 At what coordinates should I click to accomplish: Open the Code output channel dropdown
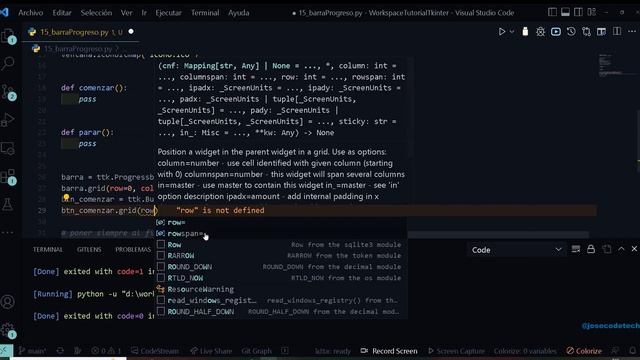[x=516, y=250]
